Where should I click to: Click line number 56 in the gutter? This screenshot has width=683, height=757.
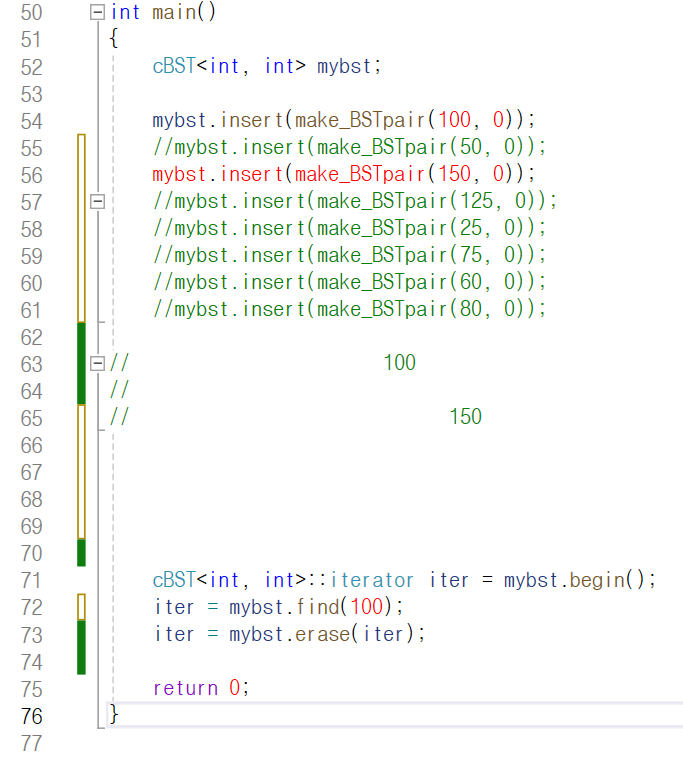click(x=32, y=175)
